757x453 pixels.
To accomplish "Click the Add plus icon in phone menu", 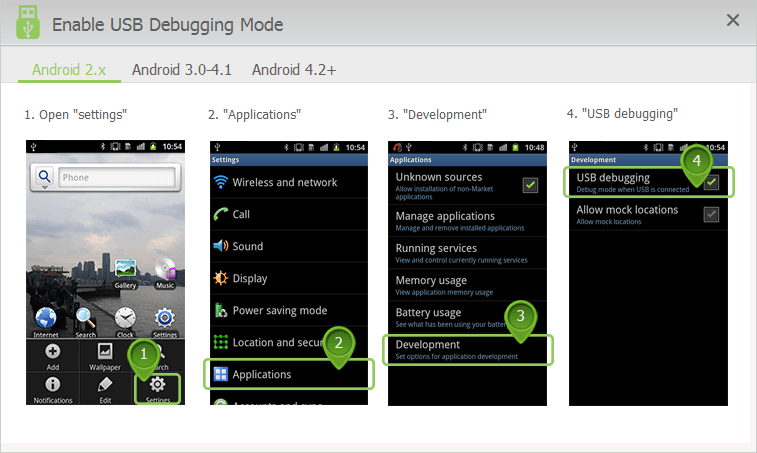I will tap(53, 351).
